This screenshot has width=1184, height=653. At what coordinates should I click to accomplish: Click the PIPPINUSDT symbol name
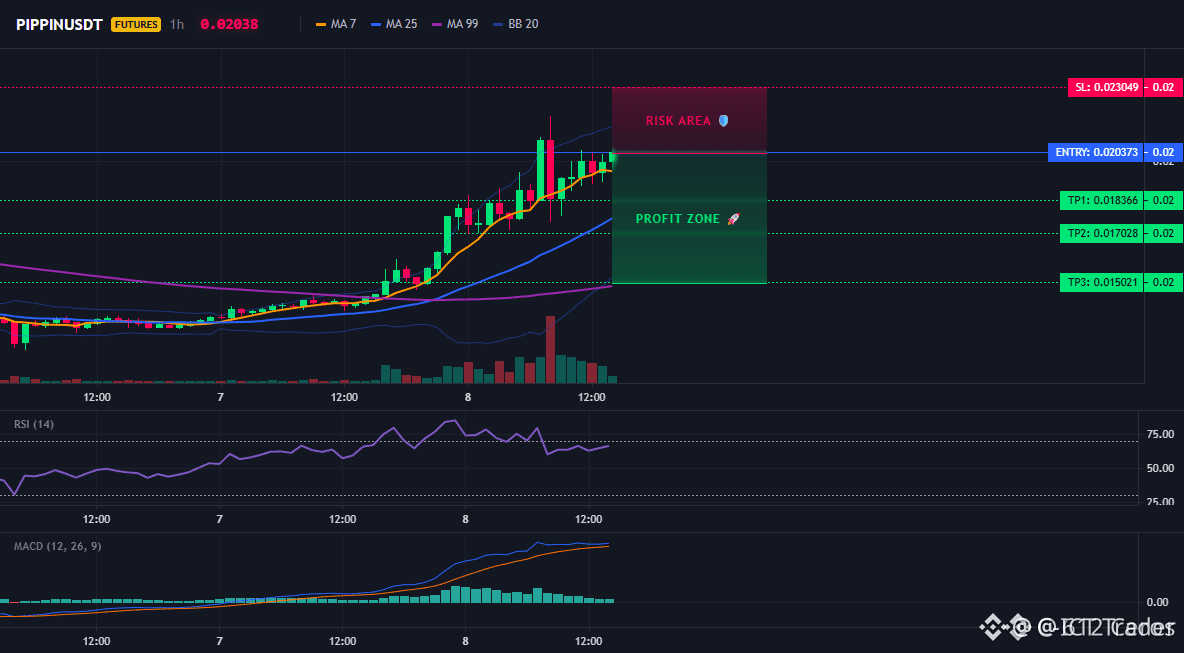tap(60, 24)
